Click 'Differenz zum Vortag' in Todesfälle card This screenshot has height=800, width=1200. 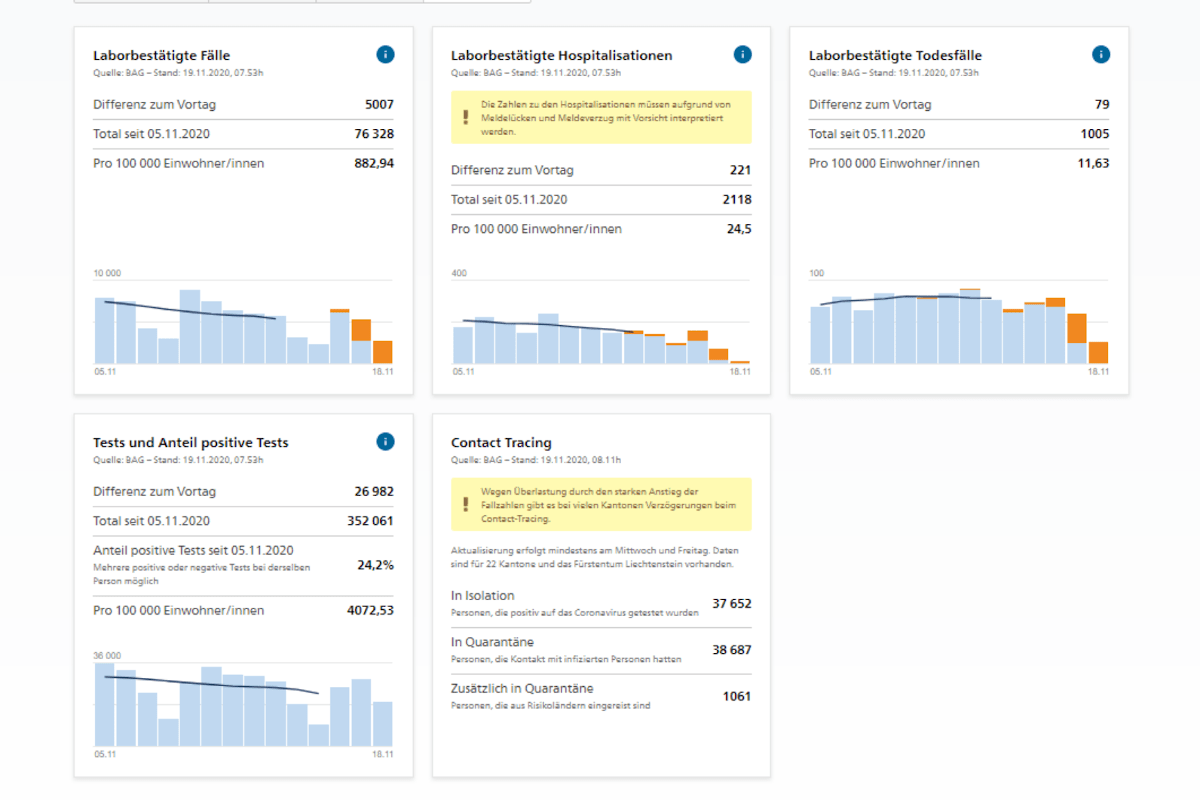pyautogui.click(x=870, y=104)
